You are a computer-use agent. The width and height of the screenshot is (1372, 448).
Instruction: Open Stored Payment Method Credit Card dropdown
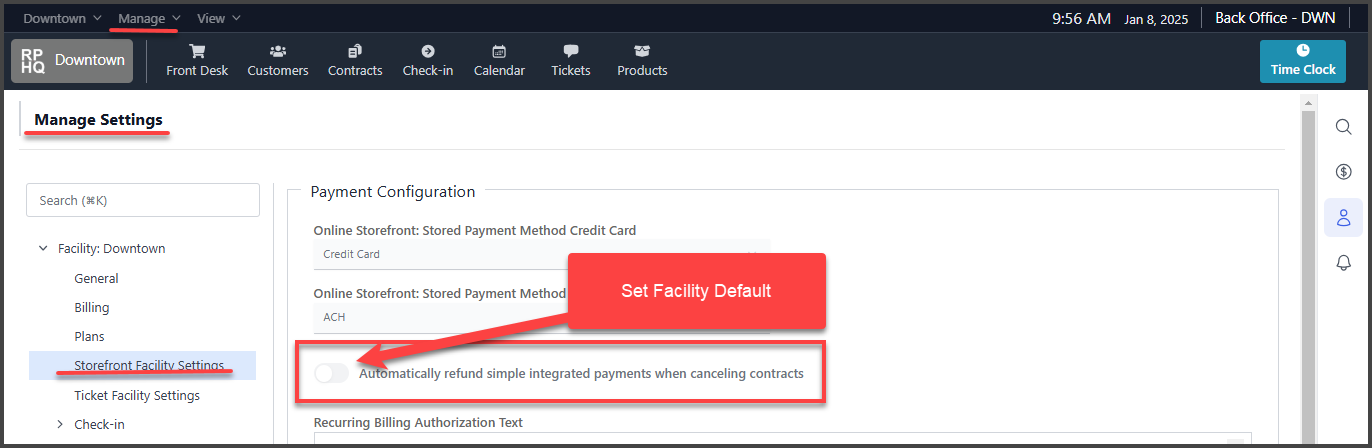pyautogui.click(x=541, y=254)
